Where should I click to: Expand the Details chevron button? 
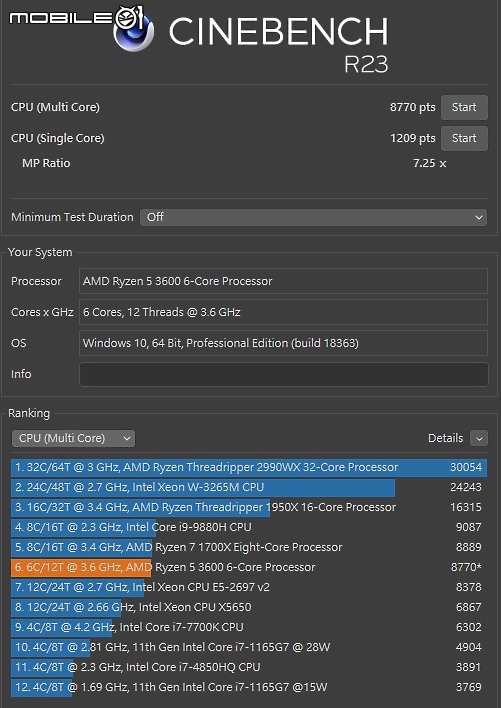coord(479,438)
